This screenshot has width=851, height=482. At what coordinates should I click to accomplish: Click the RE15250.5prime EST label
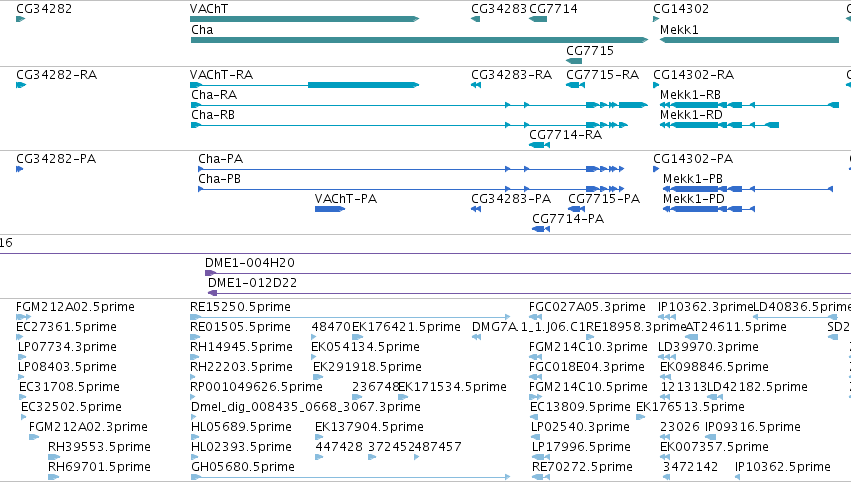click(x=240, y=307)
